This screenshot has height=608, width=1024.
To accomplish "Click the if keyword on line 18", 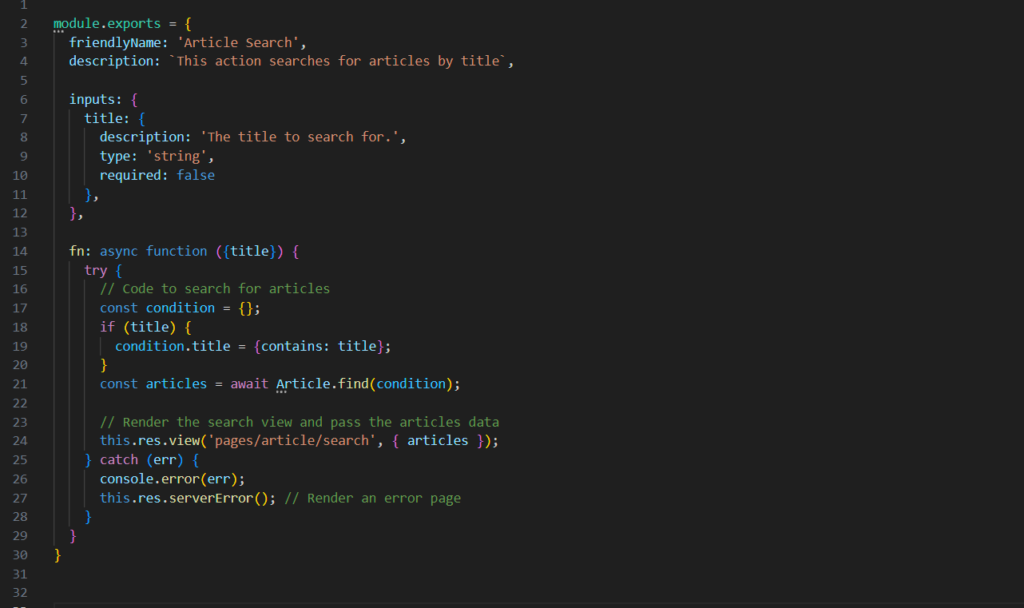I will (107, 326).
